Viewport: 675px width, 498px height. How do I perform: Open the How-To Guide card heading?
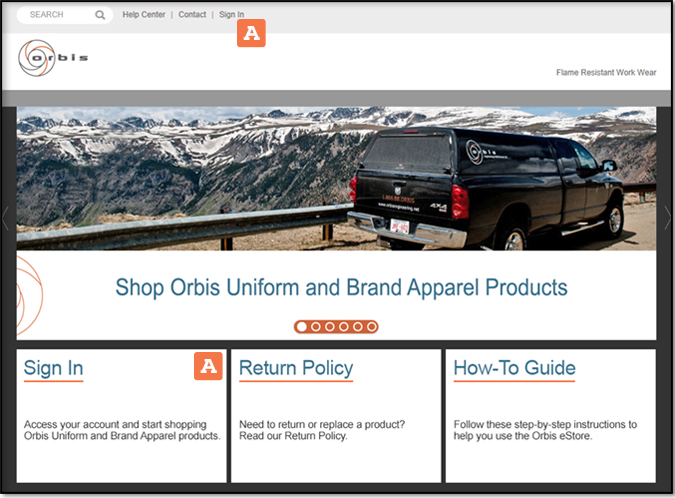coord(514,368)
